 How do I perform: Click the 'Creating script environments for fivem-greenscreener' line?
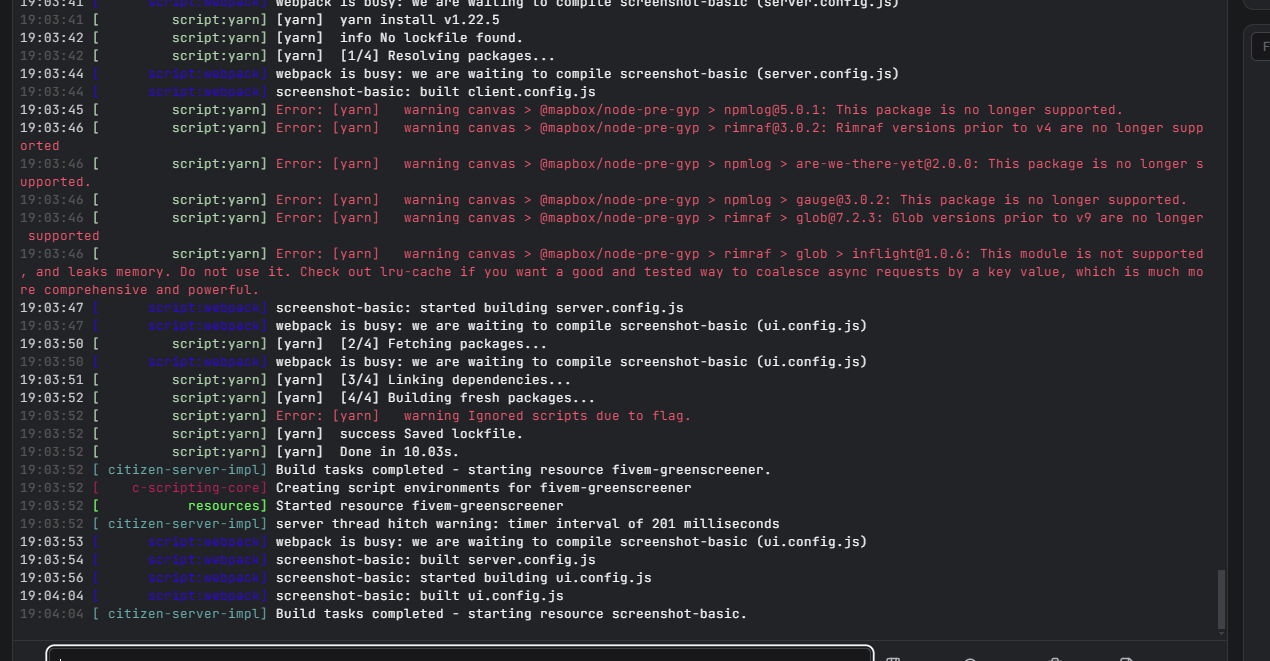pyautogui.click(x=483, y=488)
